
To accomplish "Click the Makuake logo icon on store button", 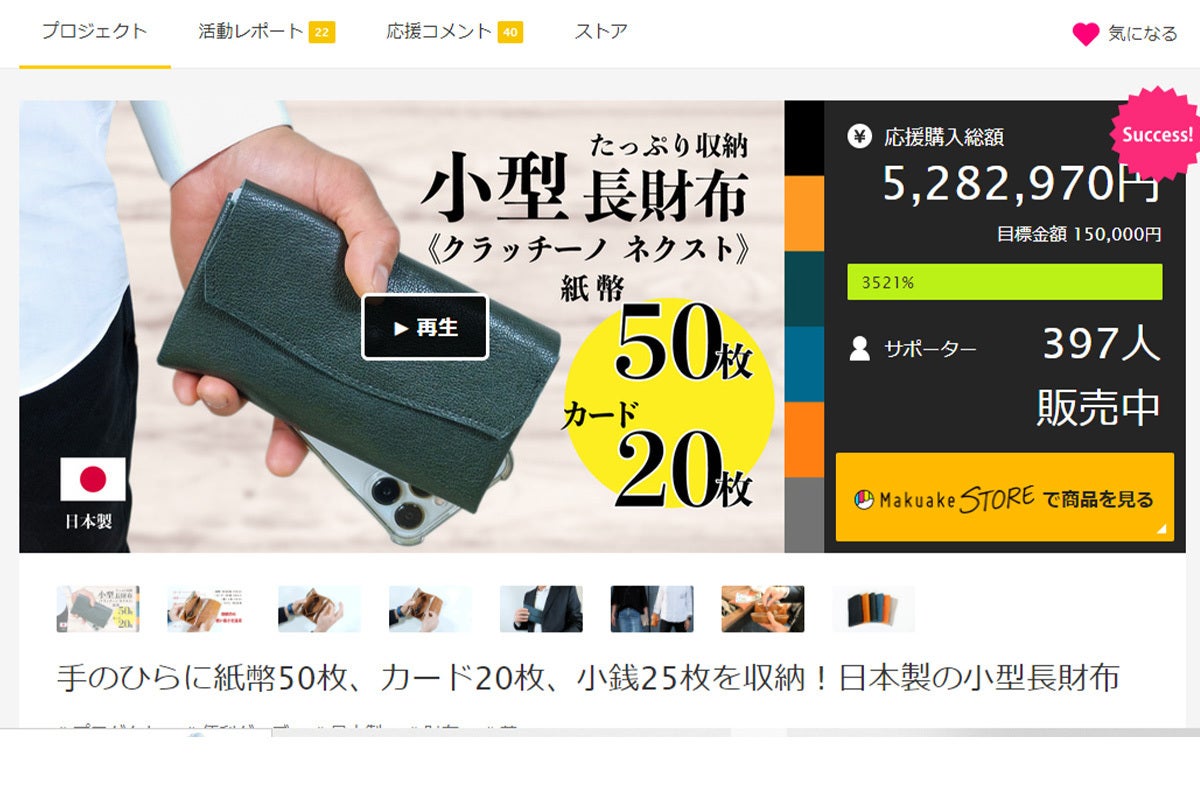I will (864, 499).
